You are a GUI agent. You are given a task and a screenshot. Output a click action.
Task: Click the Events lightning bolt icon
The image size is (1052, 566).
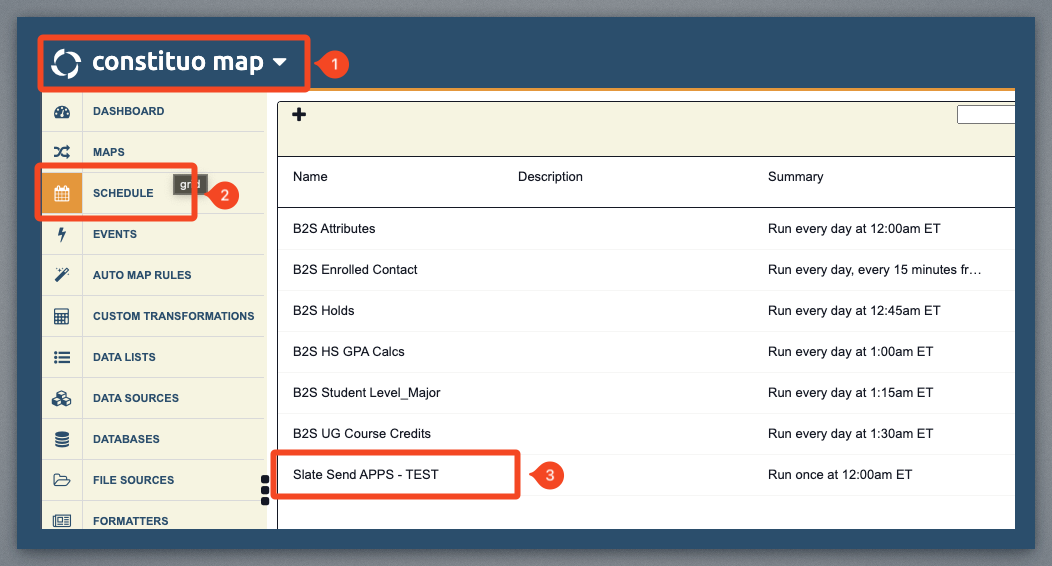tap(62, 235)
